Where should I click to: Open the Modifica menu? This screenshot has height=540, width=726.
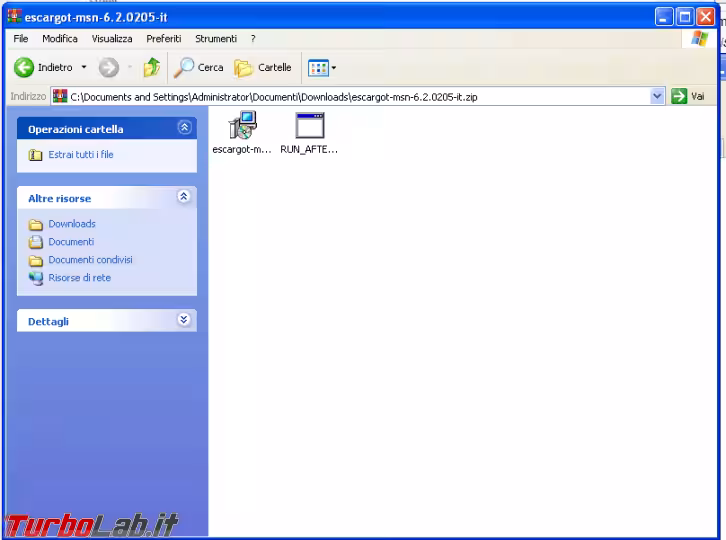[x=60, y=39]
